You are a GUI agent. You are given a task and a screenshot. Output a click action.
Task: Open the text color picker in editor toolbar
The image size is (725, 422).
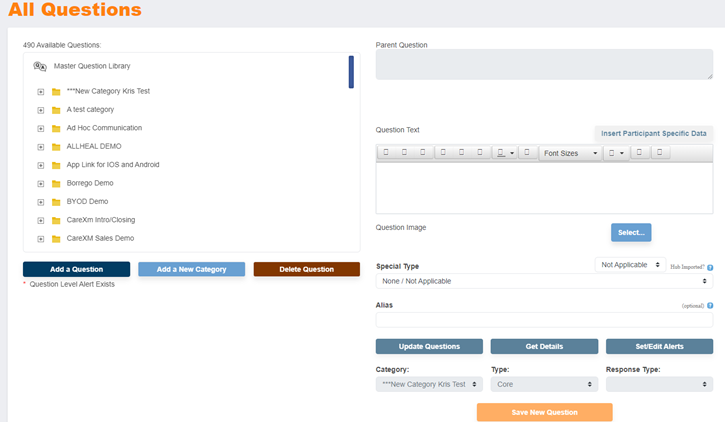tap(512, 153)
